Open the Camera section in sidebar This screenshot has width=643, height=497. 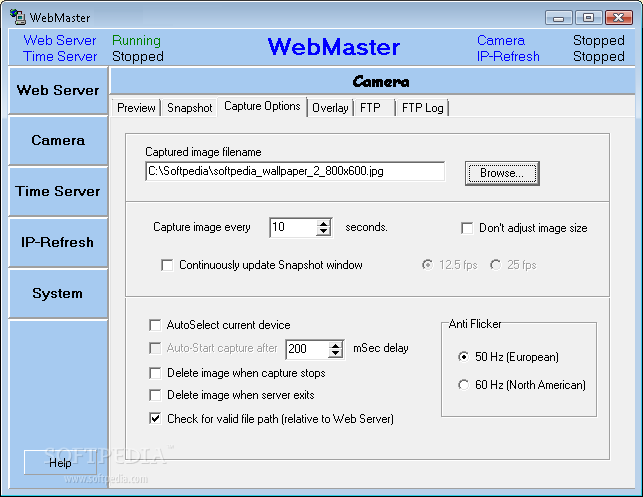coord(58,141)
